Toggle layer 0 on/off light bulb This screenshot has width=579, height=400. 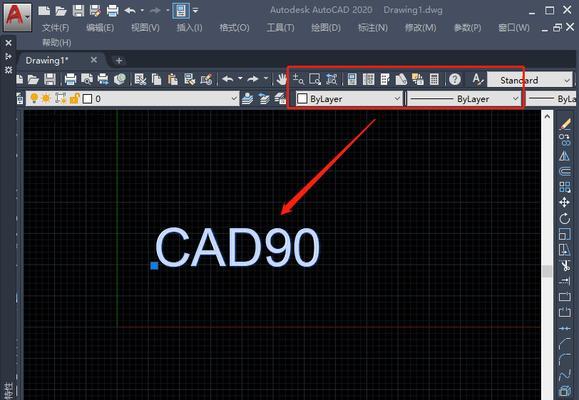tap(34, 98)
